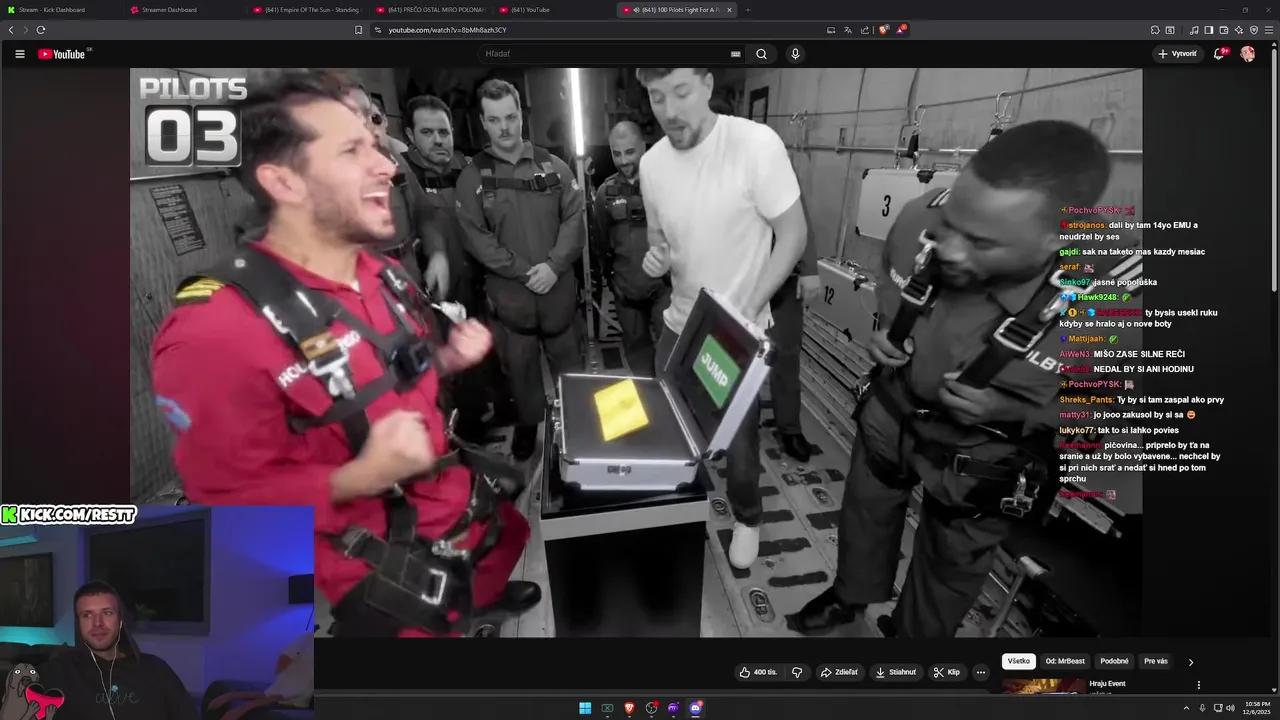Open Brave browser from taskbar

(629, 708)
